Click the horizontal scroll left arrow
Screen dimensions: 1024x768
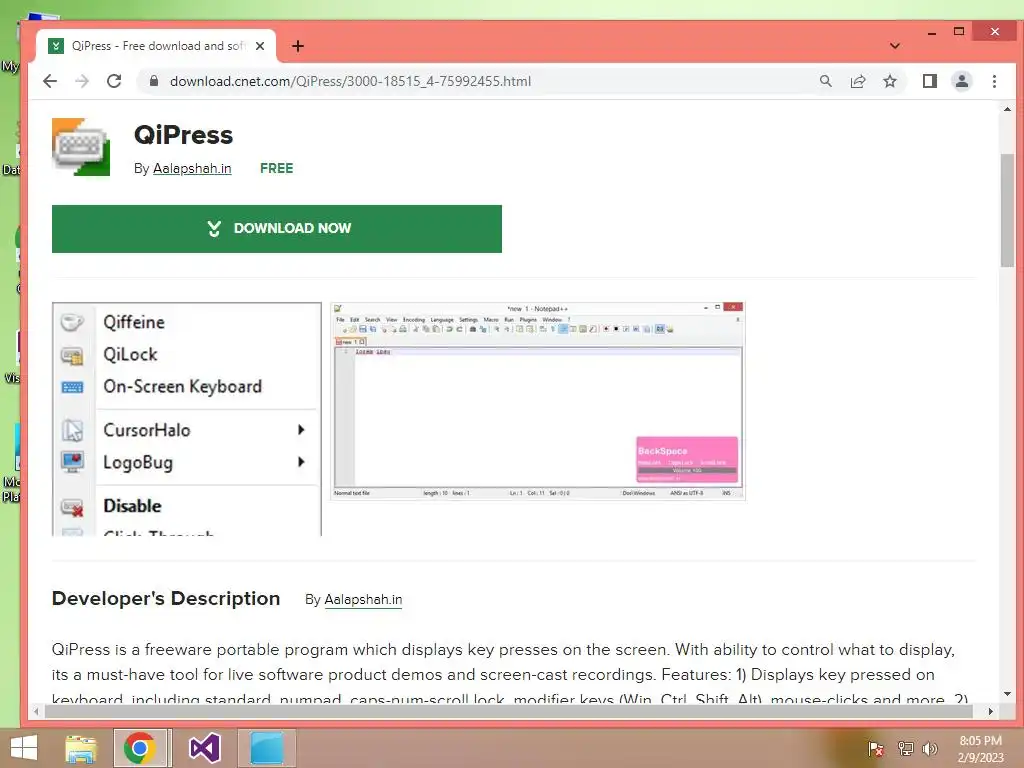coord(37,711)
